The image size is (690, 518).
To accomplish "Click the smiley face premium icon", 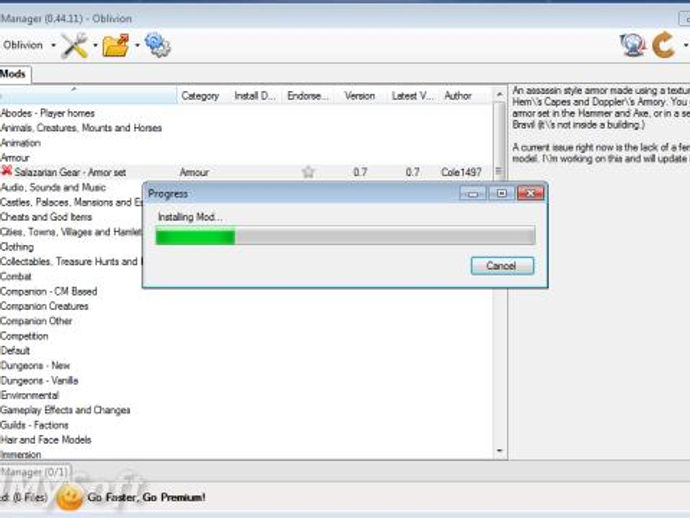I will click(x=70, y=497).
